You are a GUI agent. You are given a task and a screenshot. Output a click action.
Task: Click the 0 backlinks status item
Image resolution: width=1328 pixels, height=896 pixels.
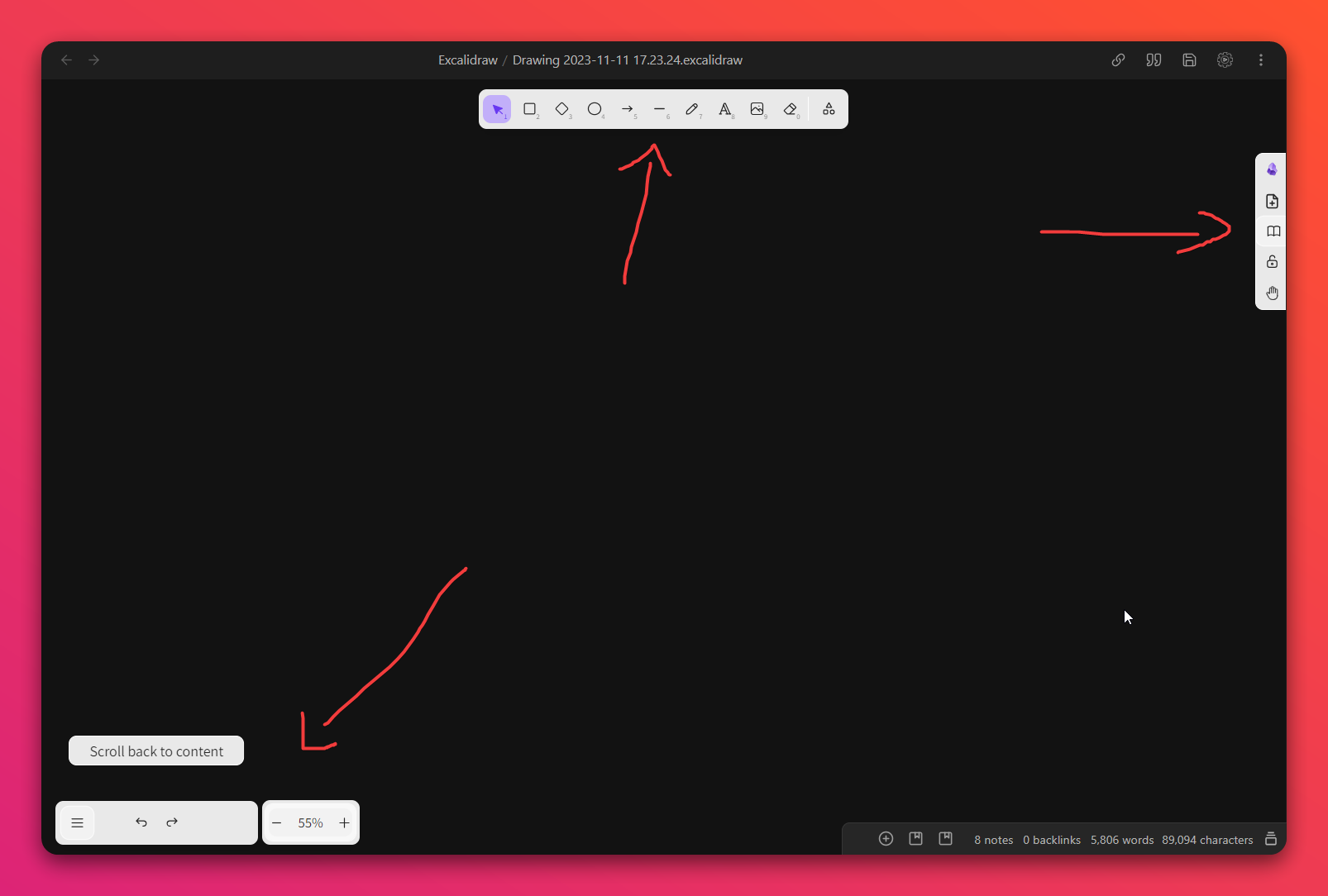coord(1051,840)
